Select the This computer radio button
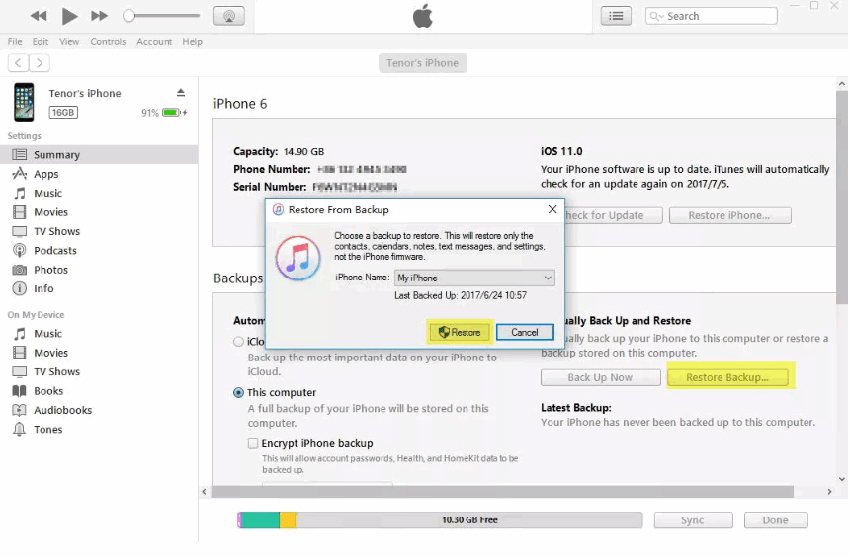The image size is (850, 557). [239, 392]
